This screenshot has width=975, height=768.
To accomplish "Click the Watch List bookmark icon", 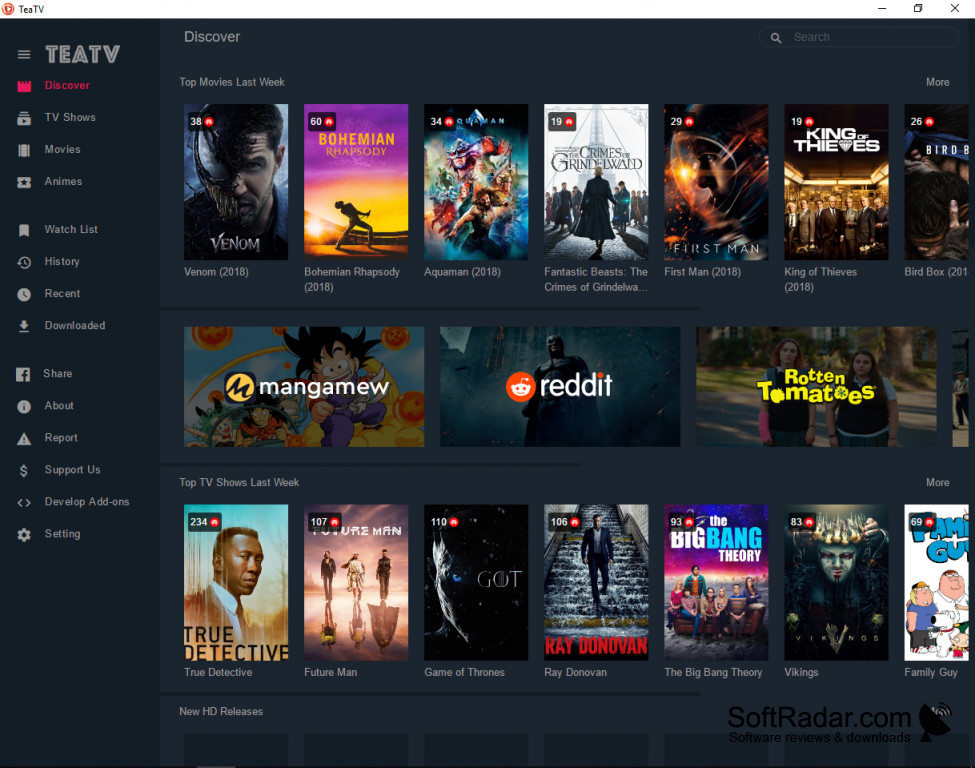I will 24,230.
